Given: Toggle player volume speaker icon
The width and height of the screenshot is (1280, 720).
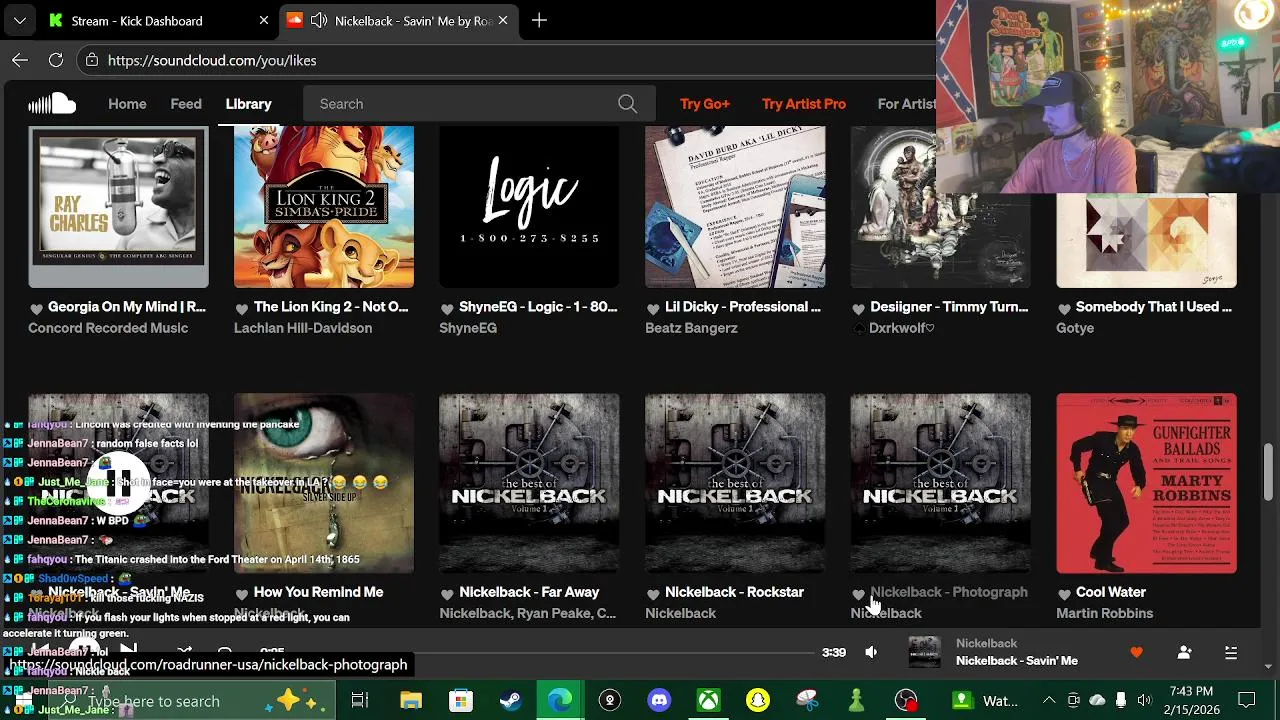Looking at the screenshot, I should tap(871, 652).
